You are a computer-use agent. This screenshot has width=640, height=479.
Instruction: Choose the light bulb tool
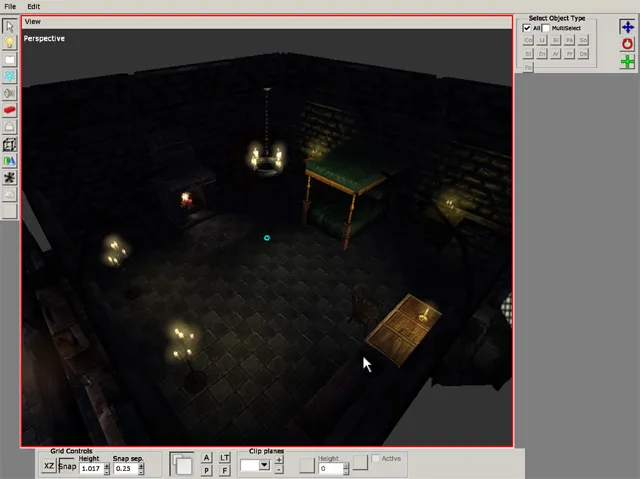pyautogui.click(x=9, y=43)
